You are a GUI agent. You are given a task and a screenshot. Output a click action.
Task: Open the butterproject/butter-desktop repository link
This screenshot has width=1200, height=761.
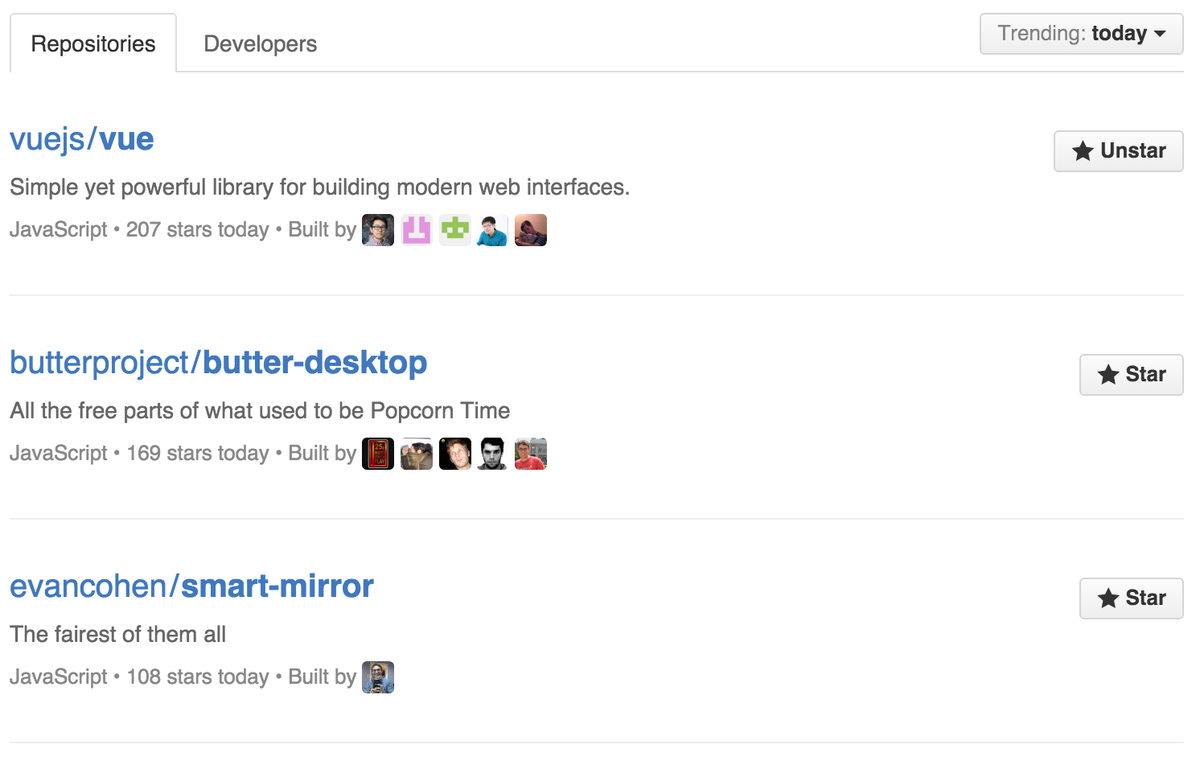click(219, 362)
